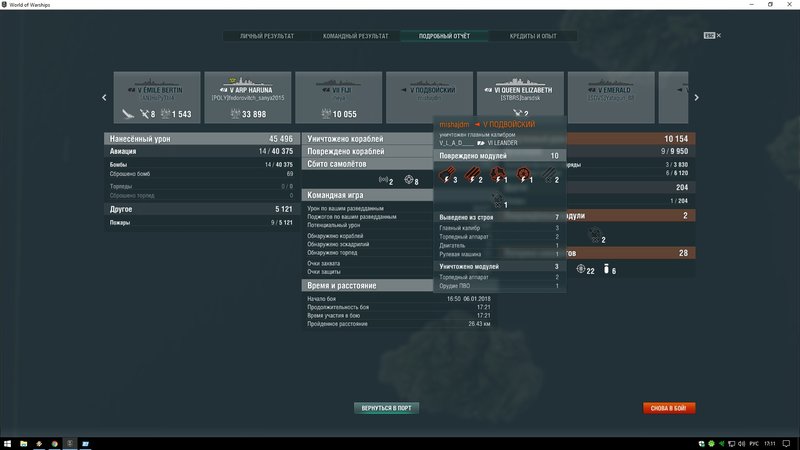800x450 pixels.
Task: Click damaged main battery icon with 3
Action: point(446,175)
